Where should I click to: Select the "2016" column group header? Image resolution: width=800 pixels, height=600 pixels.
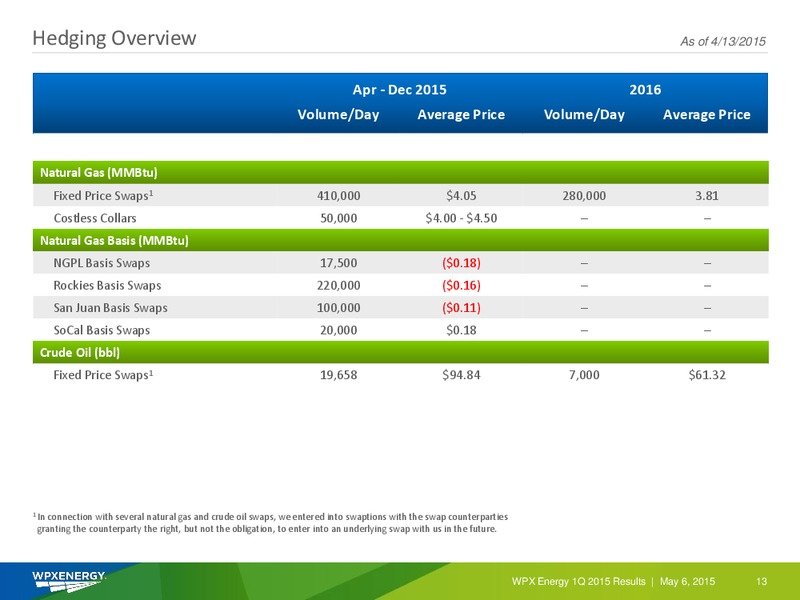point(645,90)
